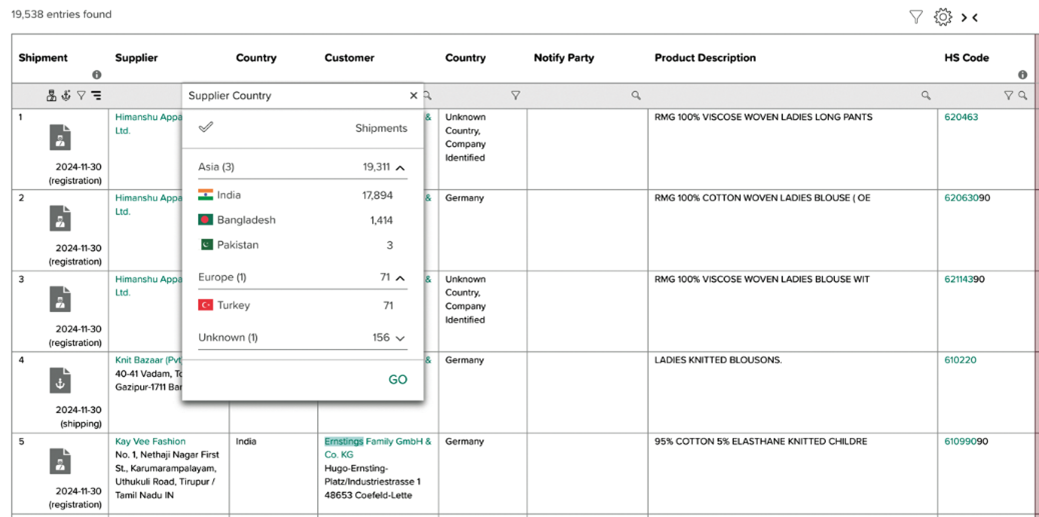The width and height of the screenshot is (1039, 517).
Task: Click the Unknown total 156 value
Action: click(x=381, y=337)
